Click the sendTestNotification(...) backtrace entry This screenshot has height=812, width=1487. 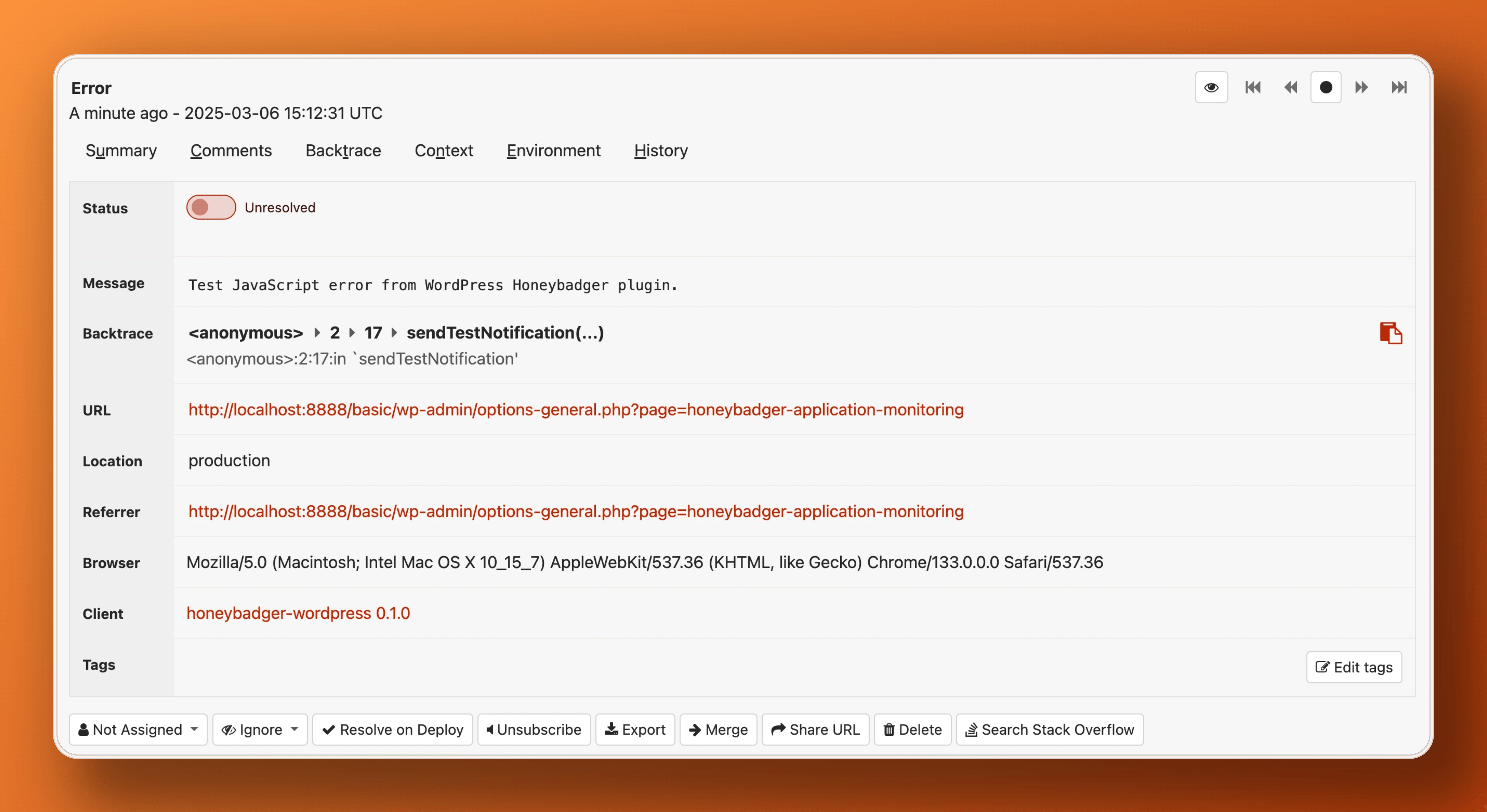[x=505, y=333]
